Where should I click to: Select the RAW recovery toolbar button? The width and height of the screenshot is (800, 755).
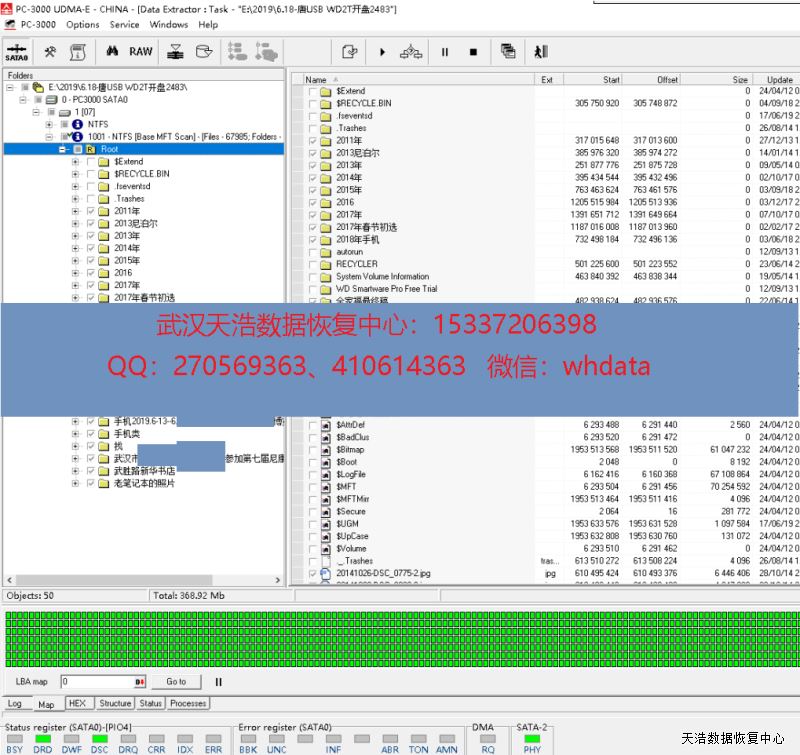pos(141,51)
